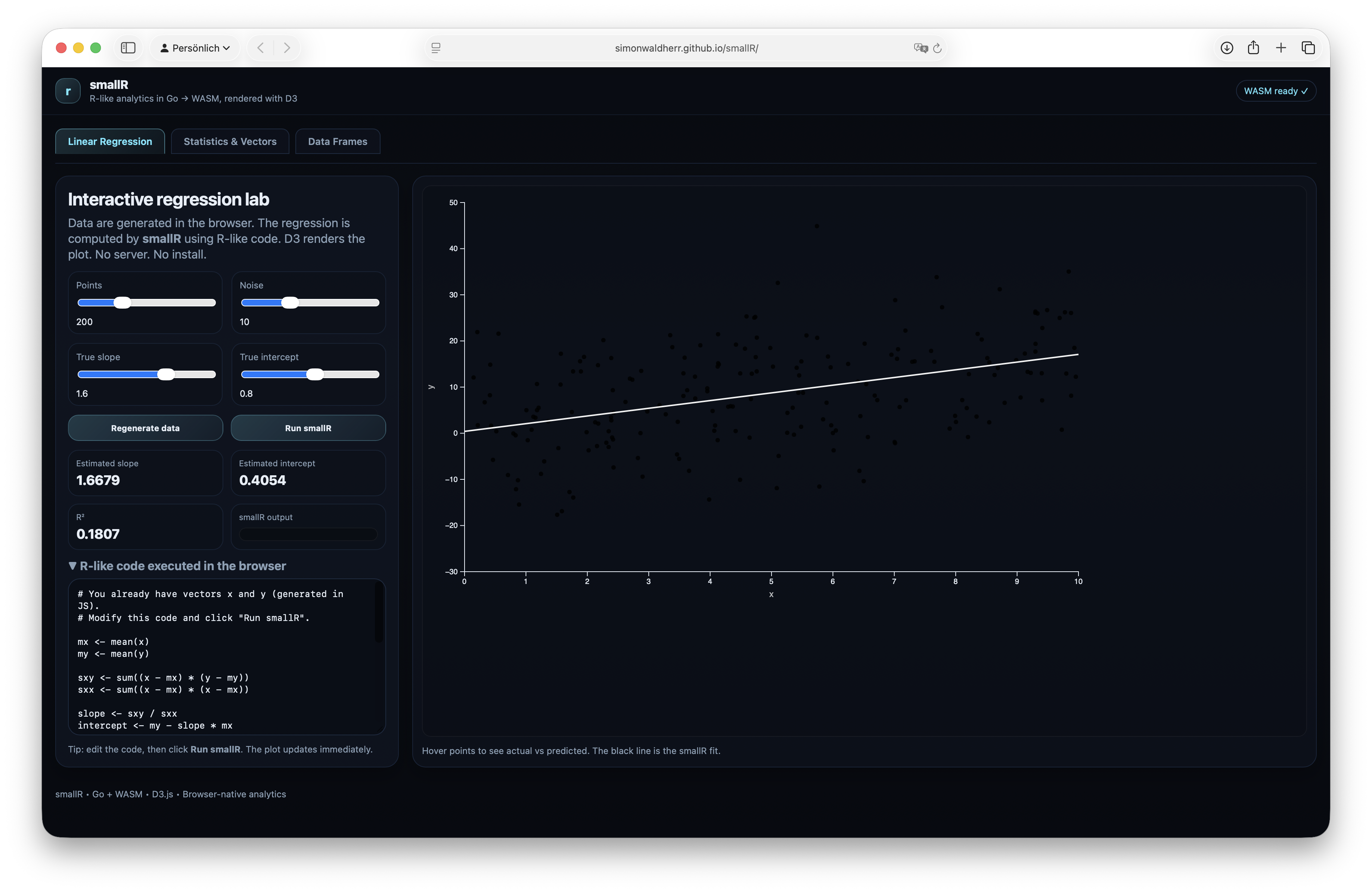
Task: Click the share icon
Action: (x=1253, y=48)
